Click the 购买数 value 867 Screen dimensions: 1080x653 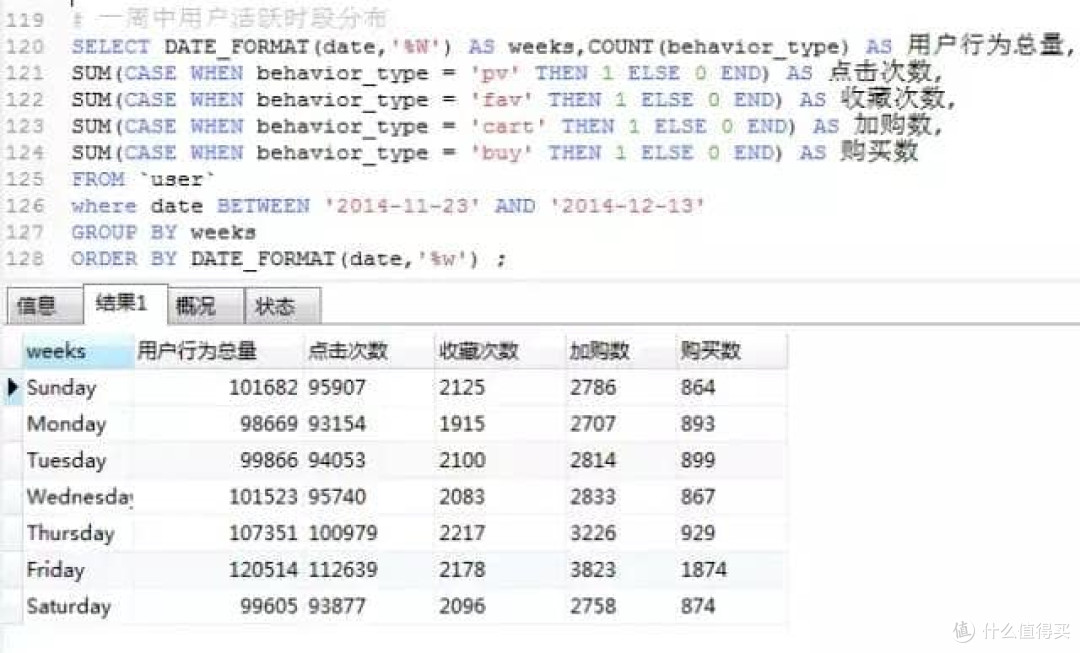(698, 497)
